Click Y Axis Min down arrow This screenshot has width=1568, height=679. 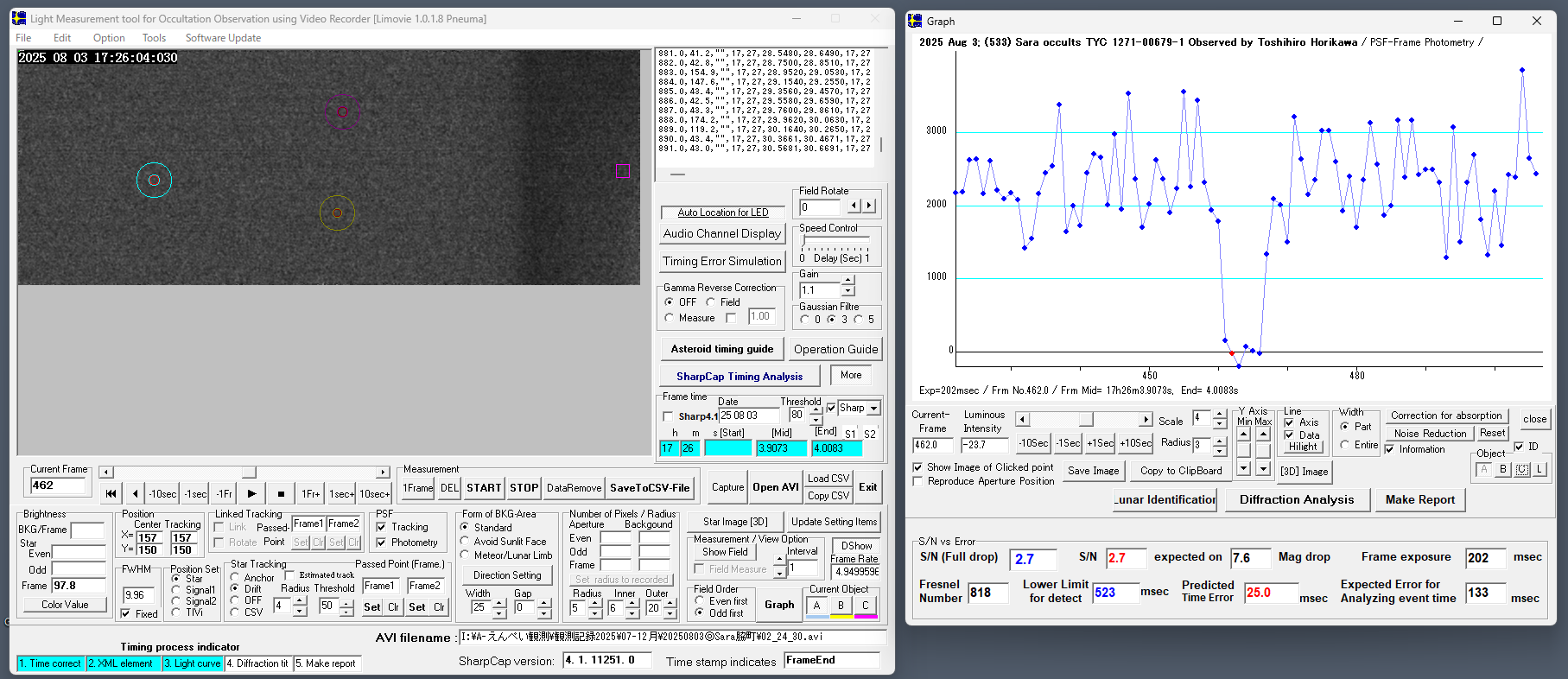(x=1243, y=468)
